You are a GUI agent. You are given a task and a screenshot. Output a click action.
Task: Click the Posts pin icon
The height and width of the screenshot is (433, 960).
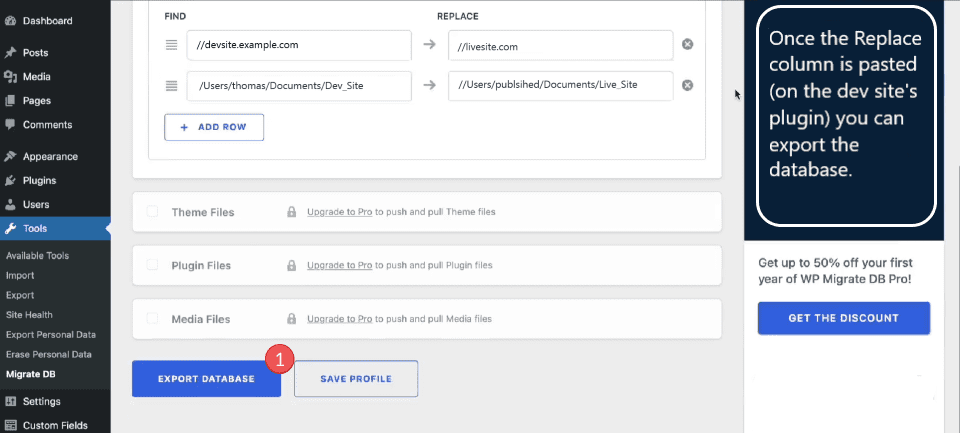pos(10,52)
